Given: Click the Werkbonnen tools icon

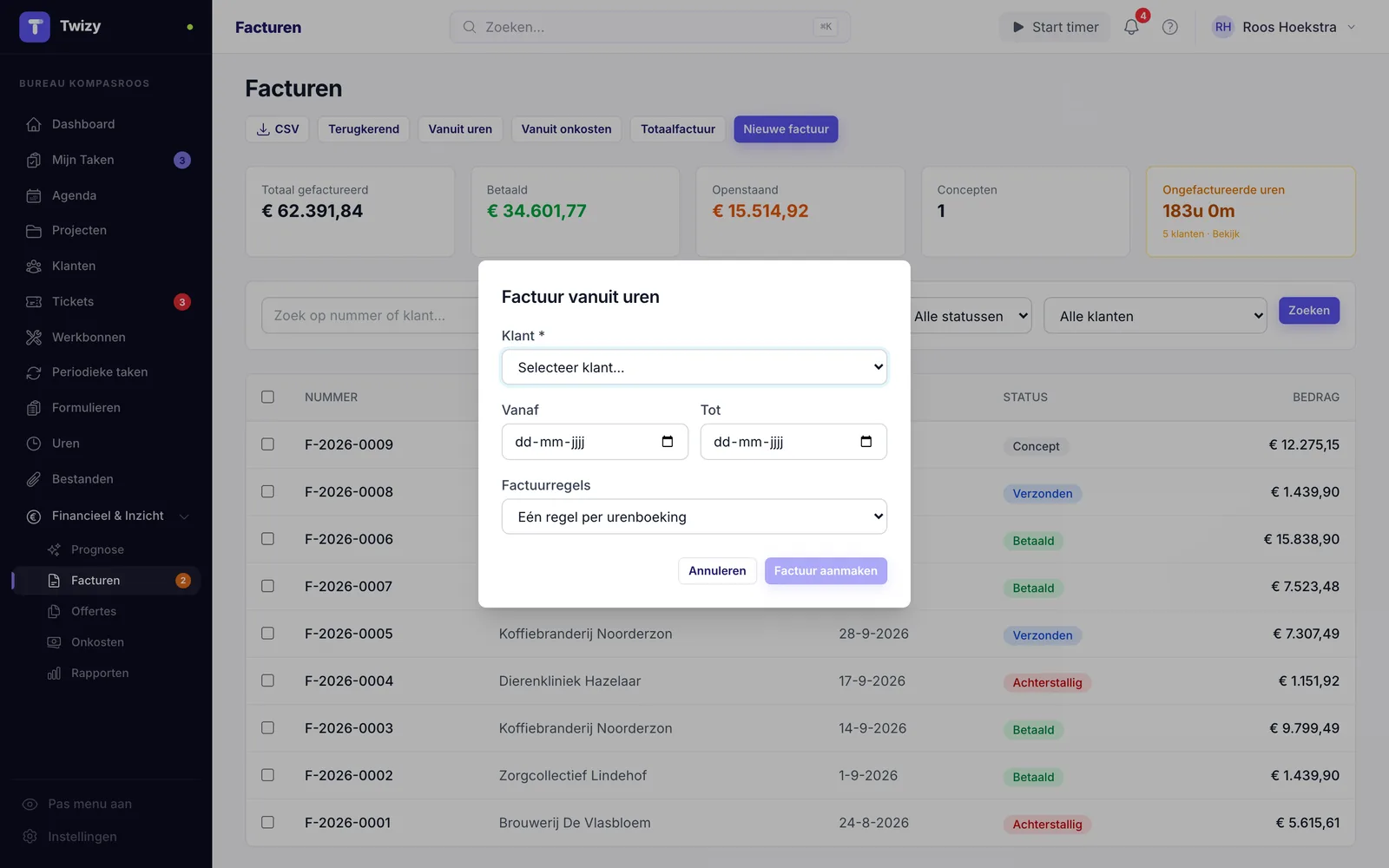Looking at the screenshot, I should click(x=34, y=338).
